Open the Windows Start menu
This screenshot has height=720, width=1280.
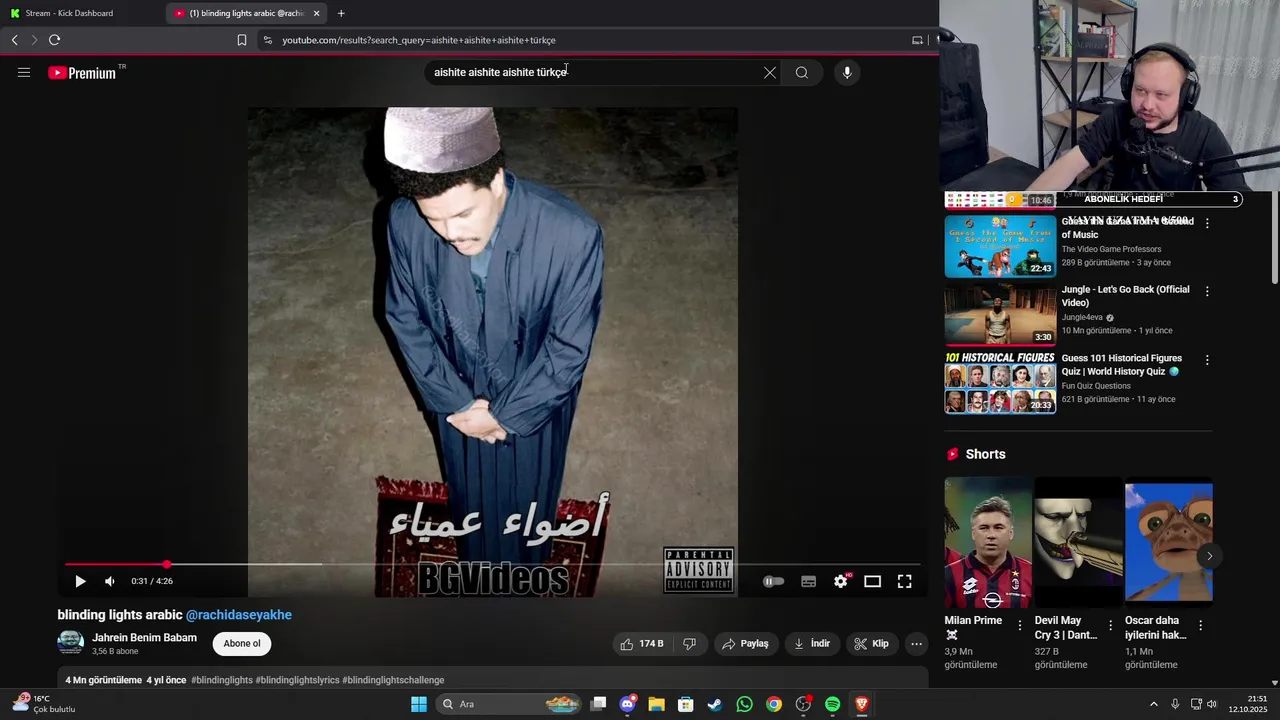coord(419,704)
